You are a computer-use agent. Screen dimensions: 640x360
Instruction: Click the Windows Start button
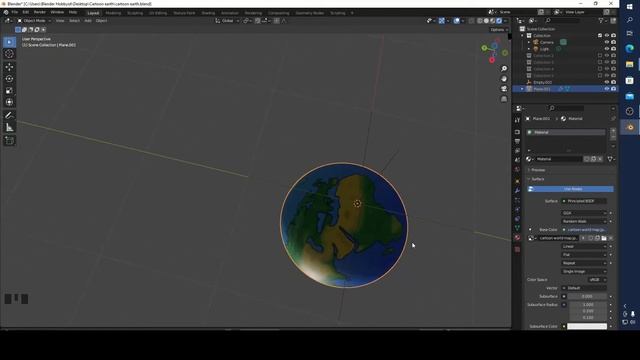[629, 7]
